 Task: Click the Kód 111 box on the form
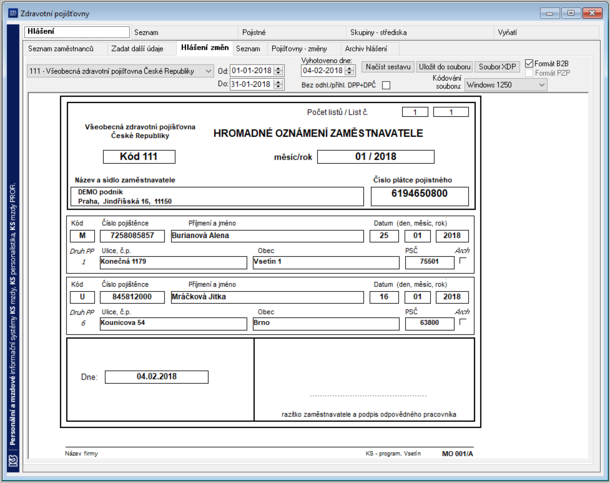[x=139, y=157]
